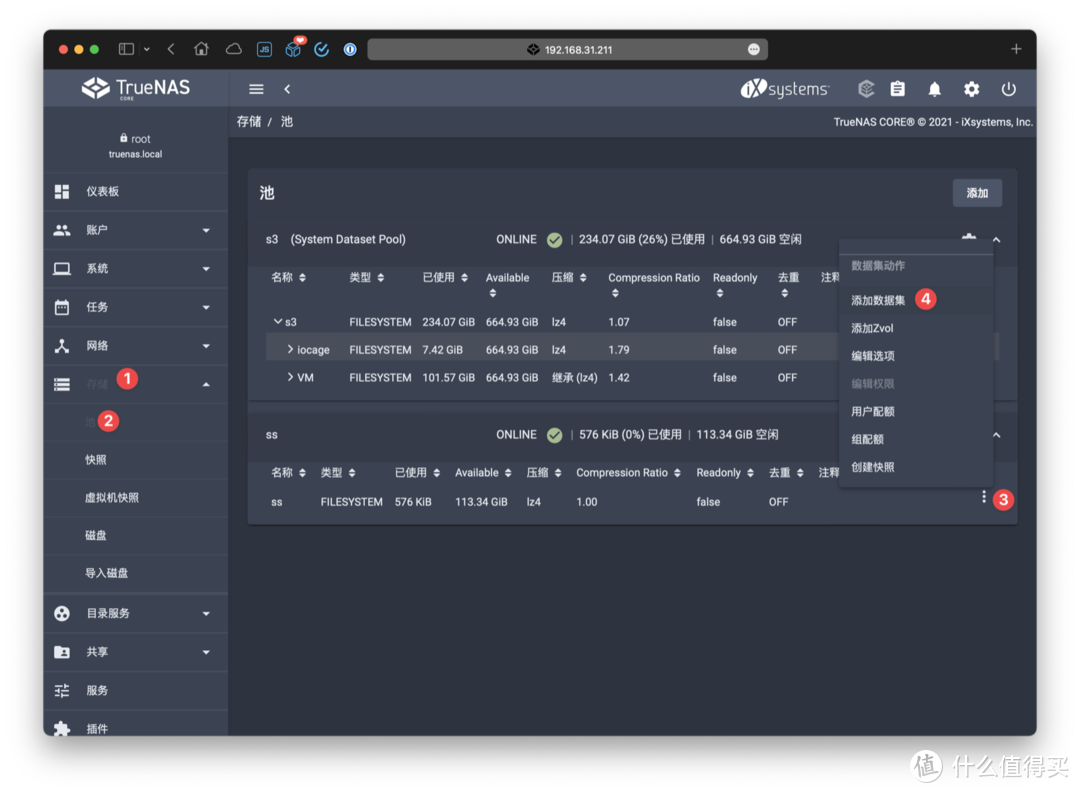Click the 任务 tasks calendar icon
This screenshot has height=793, width=1080.
point(62,307)
